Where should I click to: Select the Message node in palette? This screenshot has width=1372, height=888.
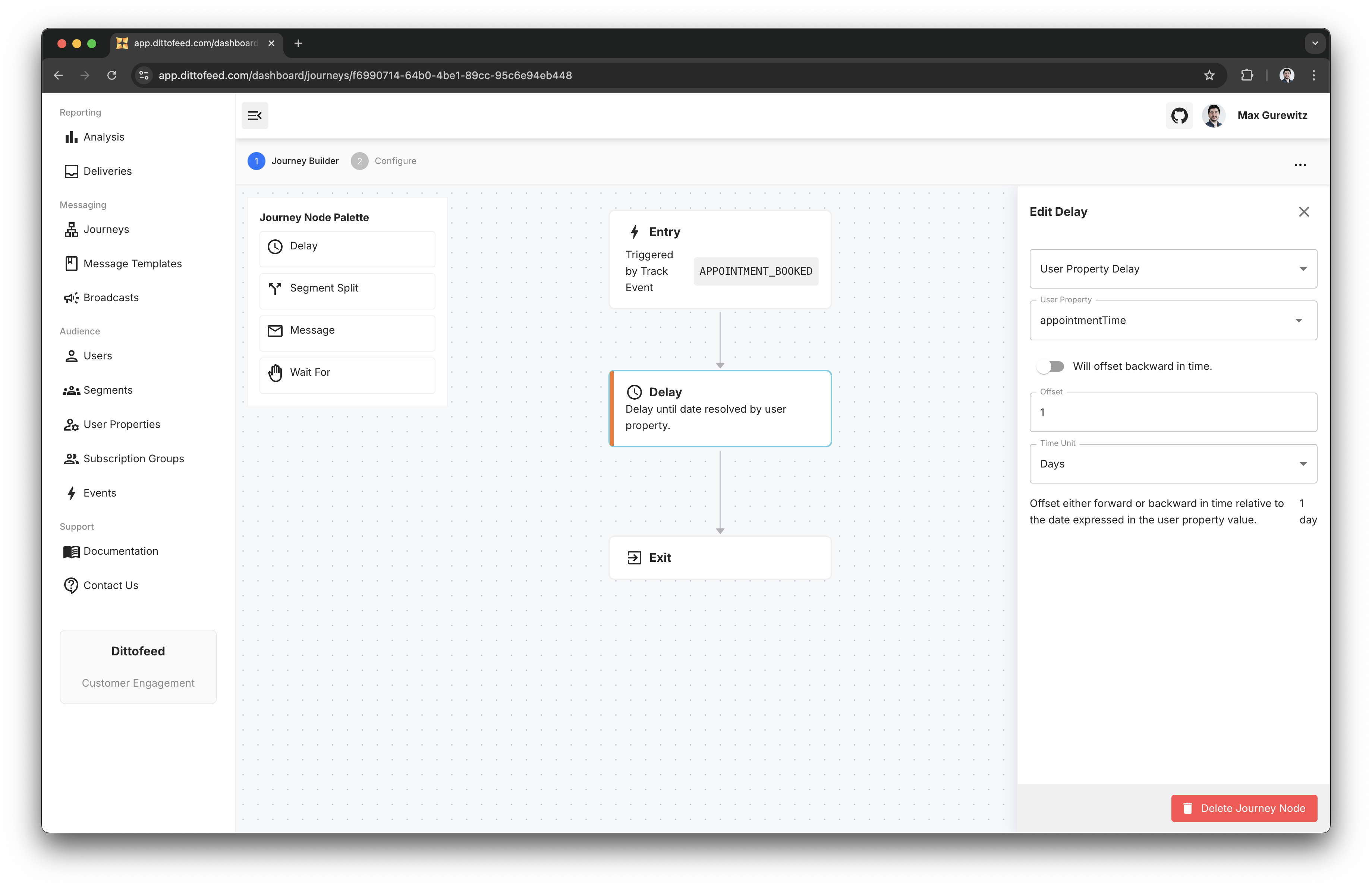pyautogui.click(x=347, y=331)
